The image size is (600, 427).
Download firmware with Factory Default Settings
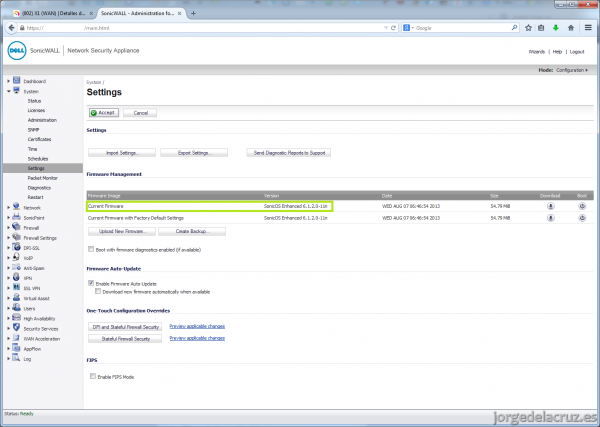(550, 218)
